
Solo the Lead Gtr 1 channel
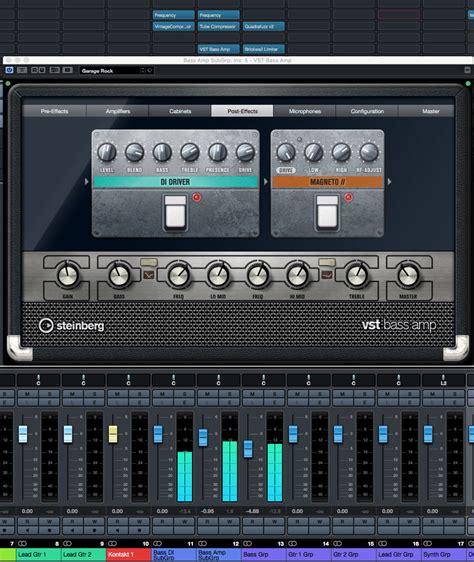point(49,394)
